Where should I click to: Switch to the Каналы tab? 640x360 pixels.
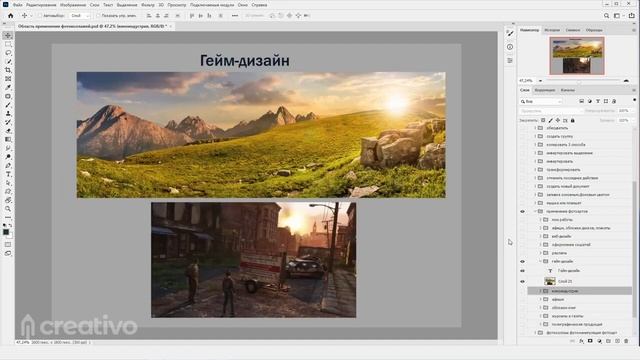point(567,90)
